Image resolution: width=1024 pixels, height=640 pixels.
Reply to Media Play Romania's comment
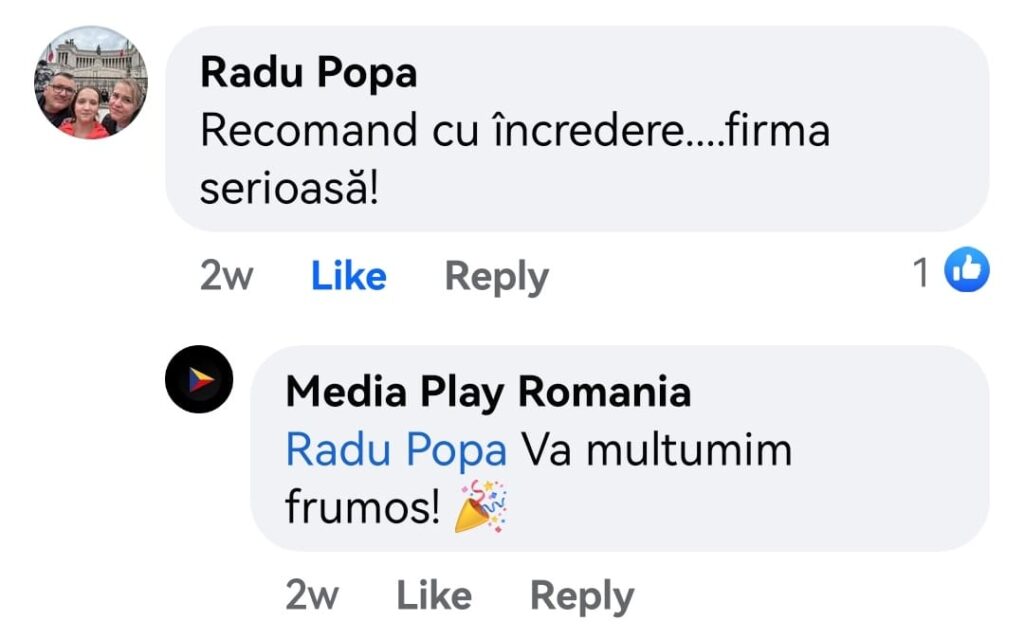582,596
